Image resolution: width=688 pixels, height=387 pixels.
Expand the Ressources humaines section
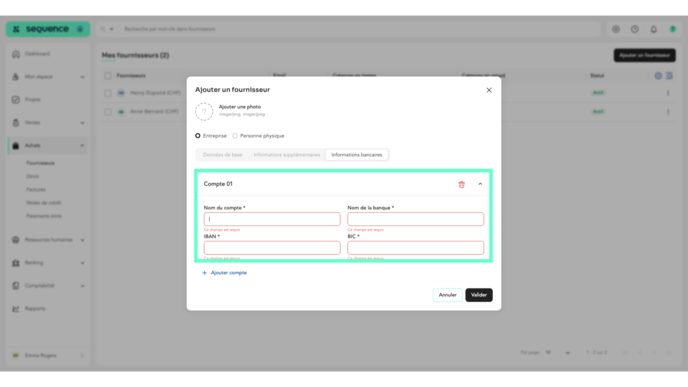48,240
